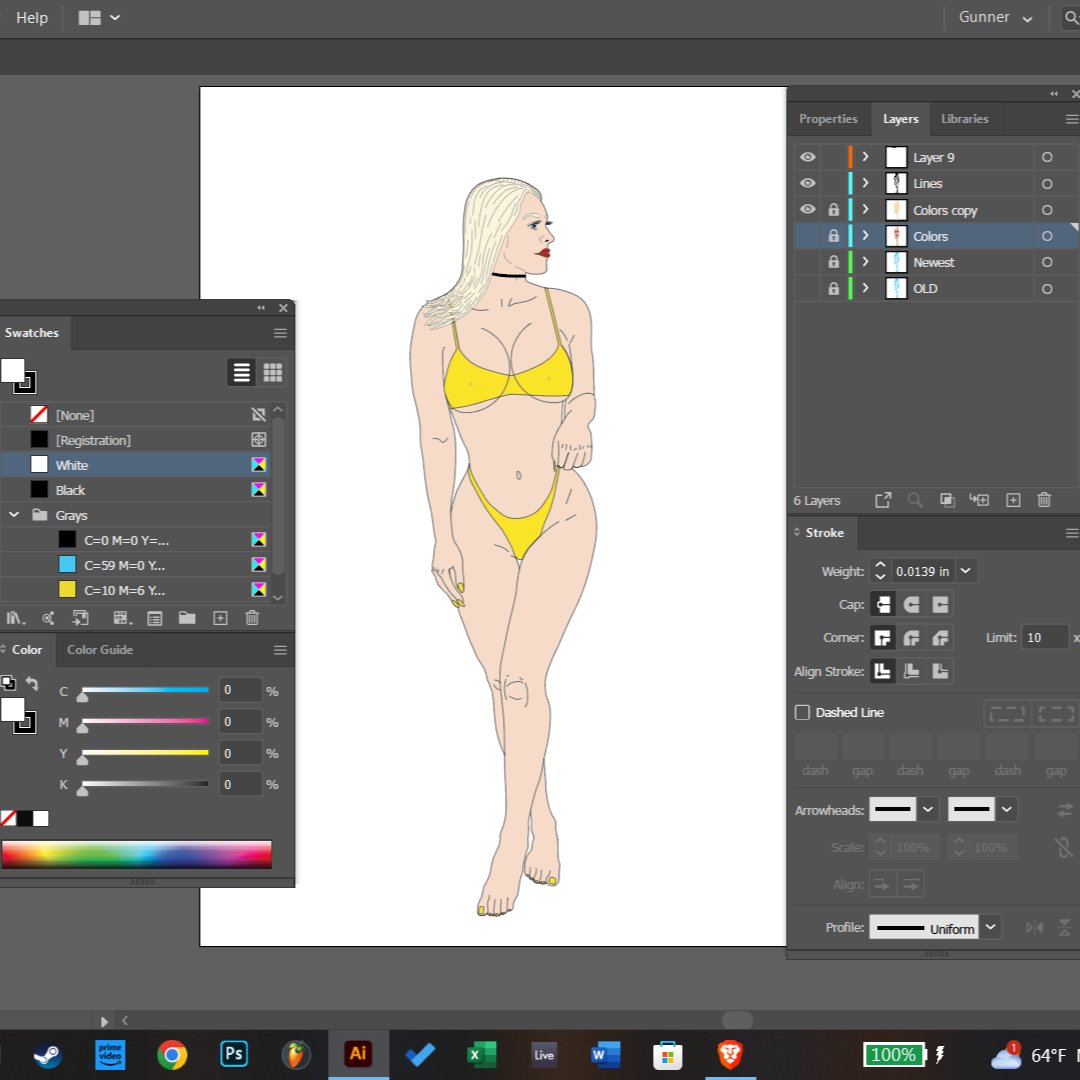Open the stroke Profile dropdown
Image resolution: width=1080 pixels, height=1080 pixels.
pos(990,927)
